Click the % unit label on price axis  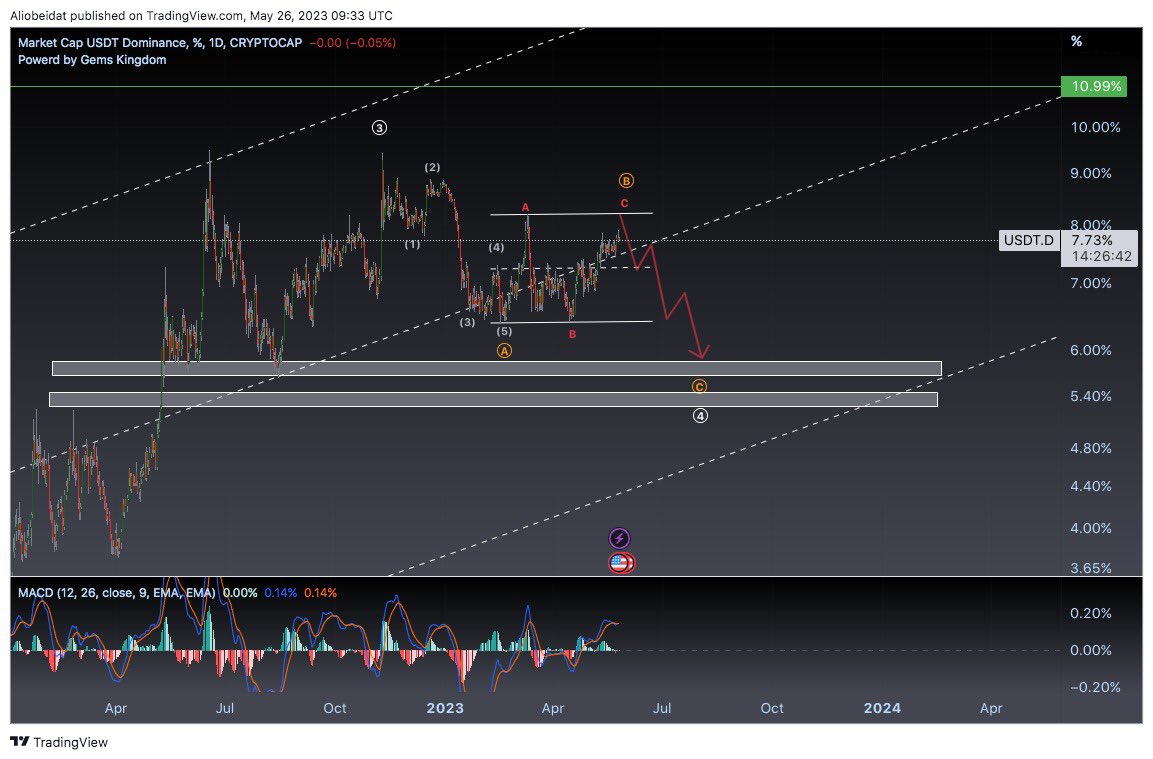pos(1077,41)
